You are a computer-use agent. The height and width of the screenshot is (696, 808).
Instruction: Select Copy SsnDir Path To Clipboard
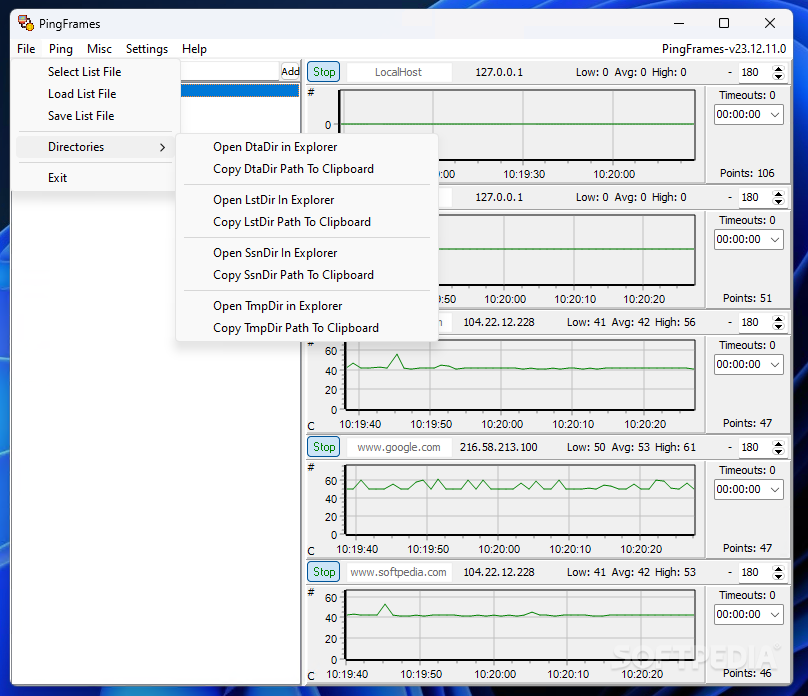click(307, 275)
